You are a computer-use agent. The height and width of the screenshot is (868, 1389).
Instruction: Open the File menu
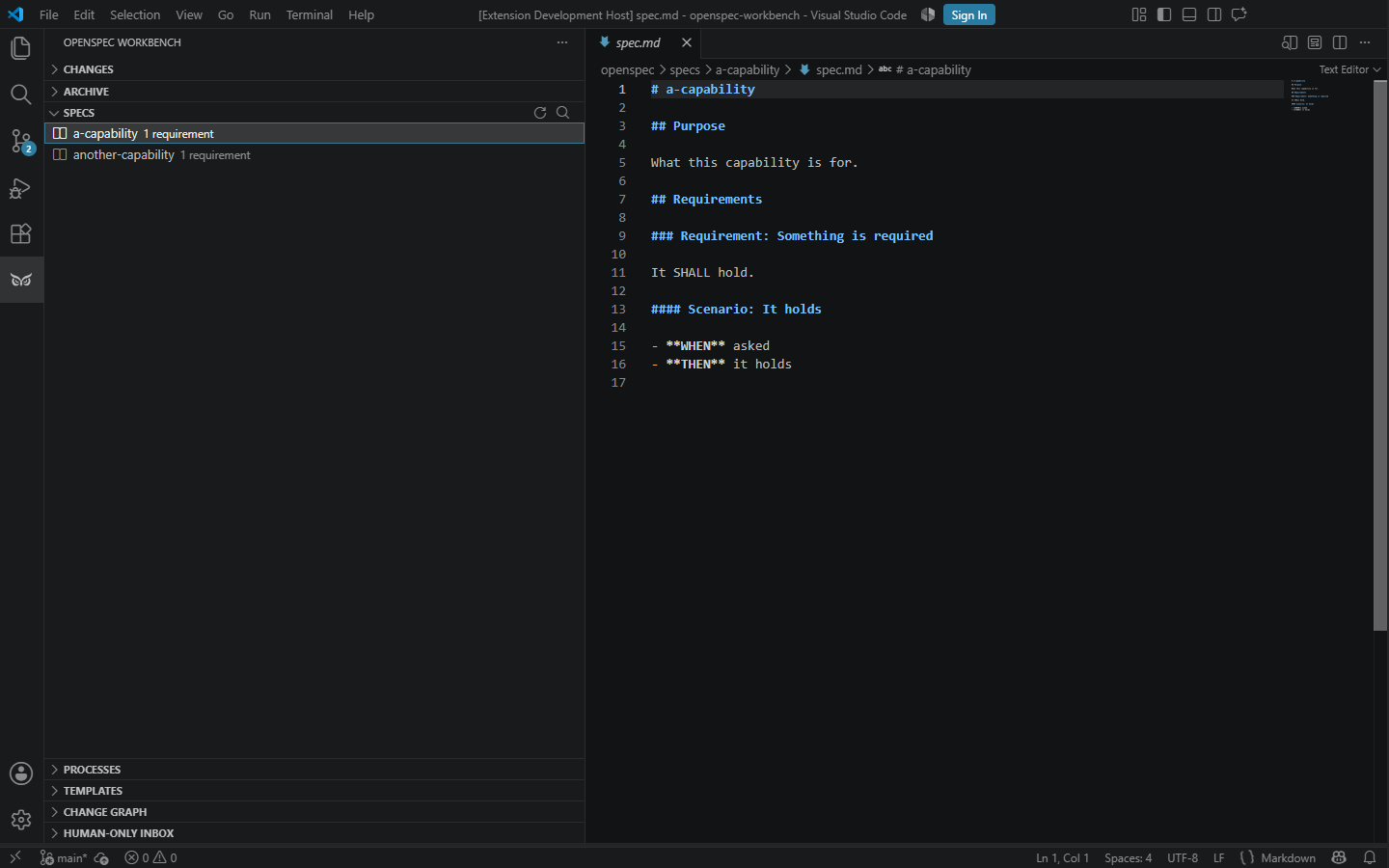tap(49, 14)
